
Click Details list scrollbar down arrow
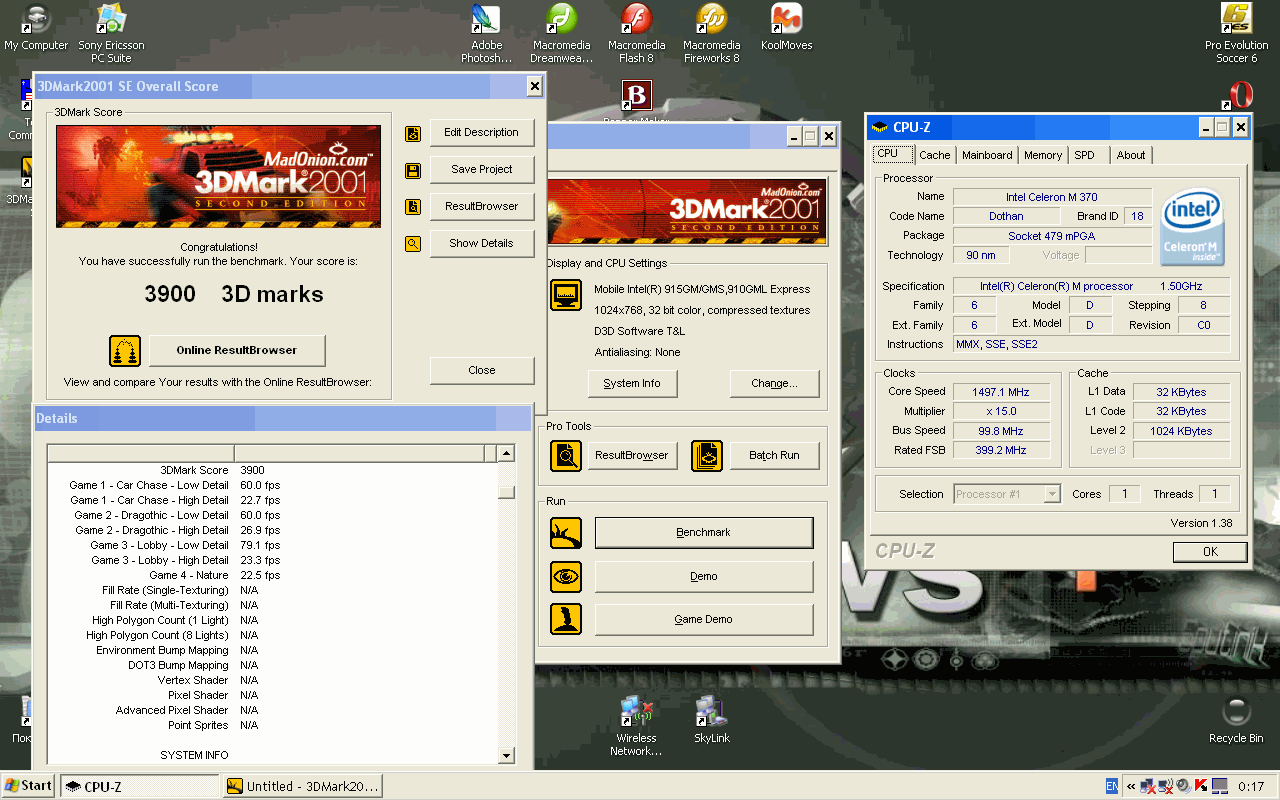(506, 756)
